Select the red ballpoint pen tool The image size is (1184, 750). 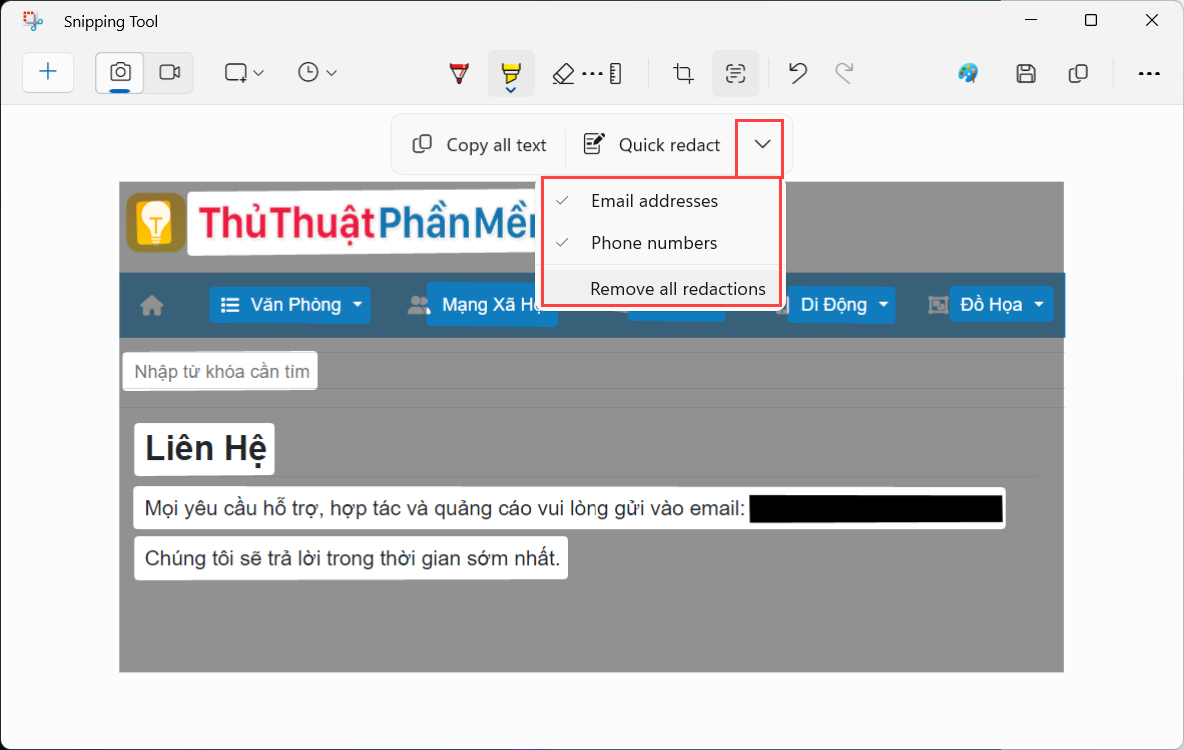tap(459, 73)
